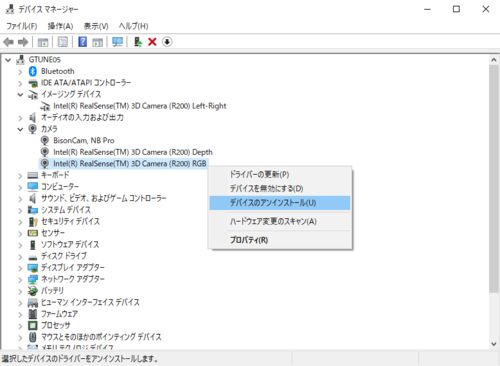Screen dimensions: 500x366
Task: Click the カメラ category webcam icon
Action: [32, 129]
